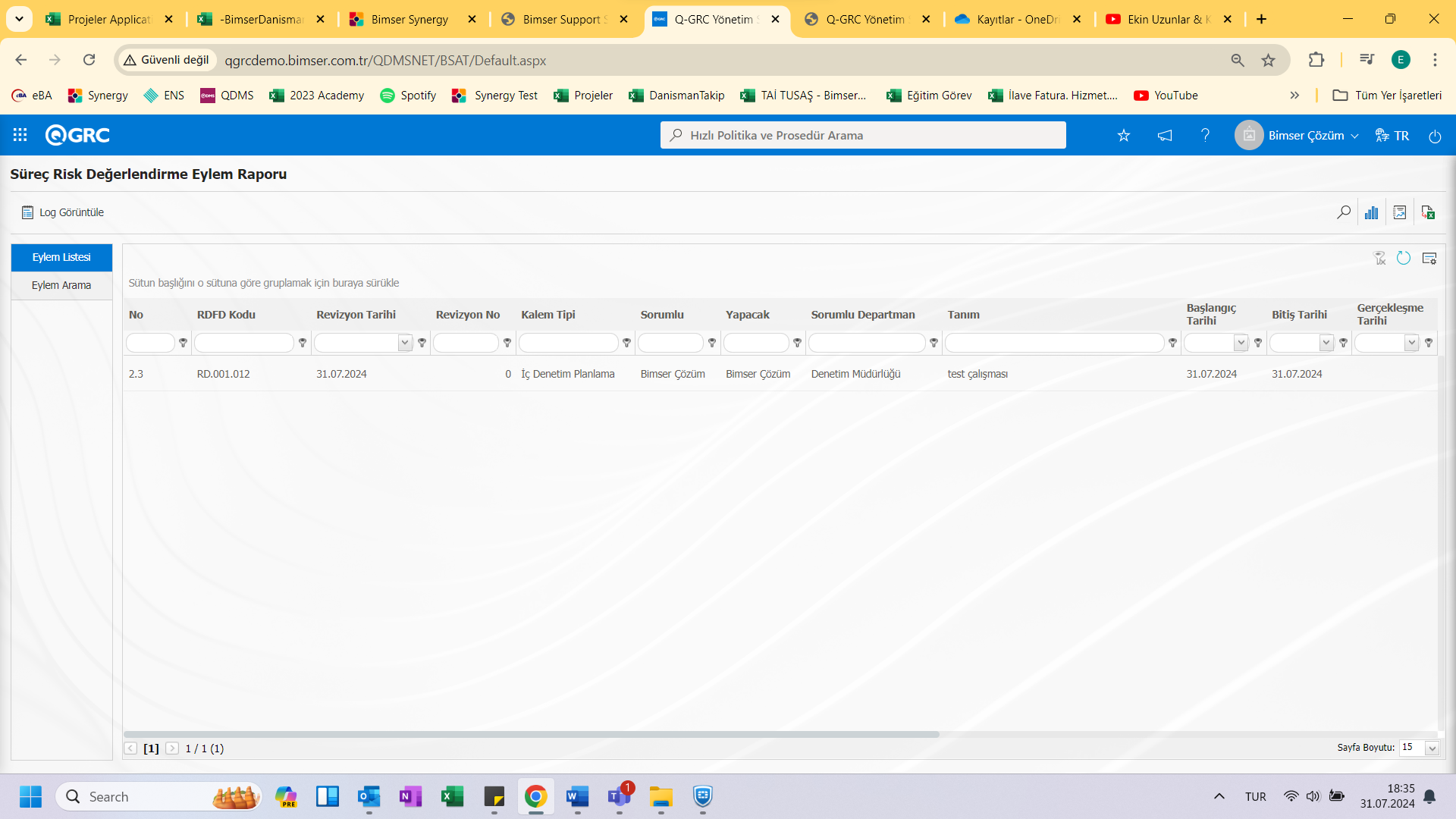
Task: Click the Q-GRC home logo icon
Action: tap(78, 135)
